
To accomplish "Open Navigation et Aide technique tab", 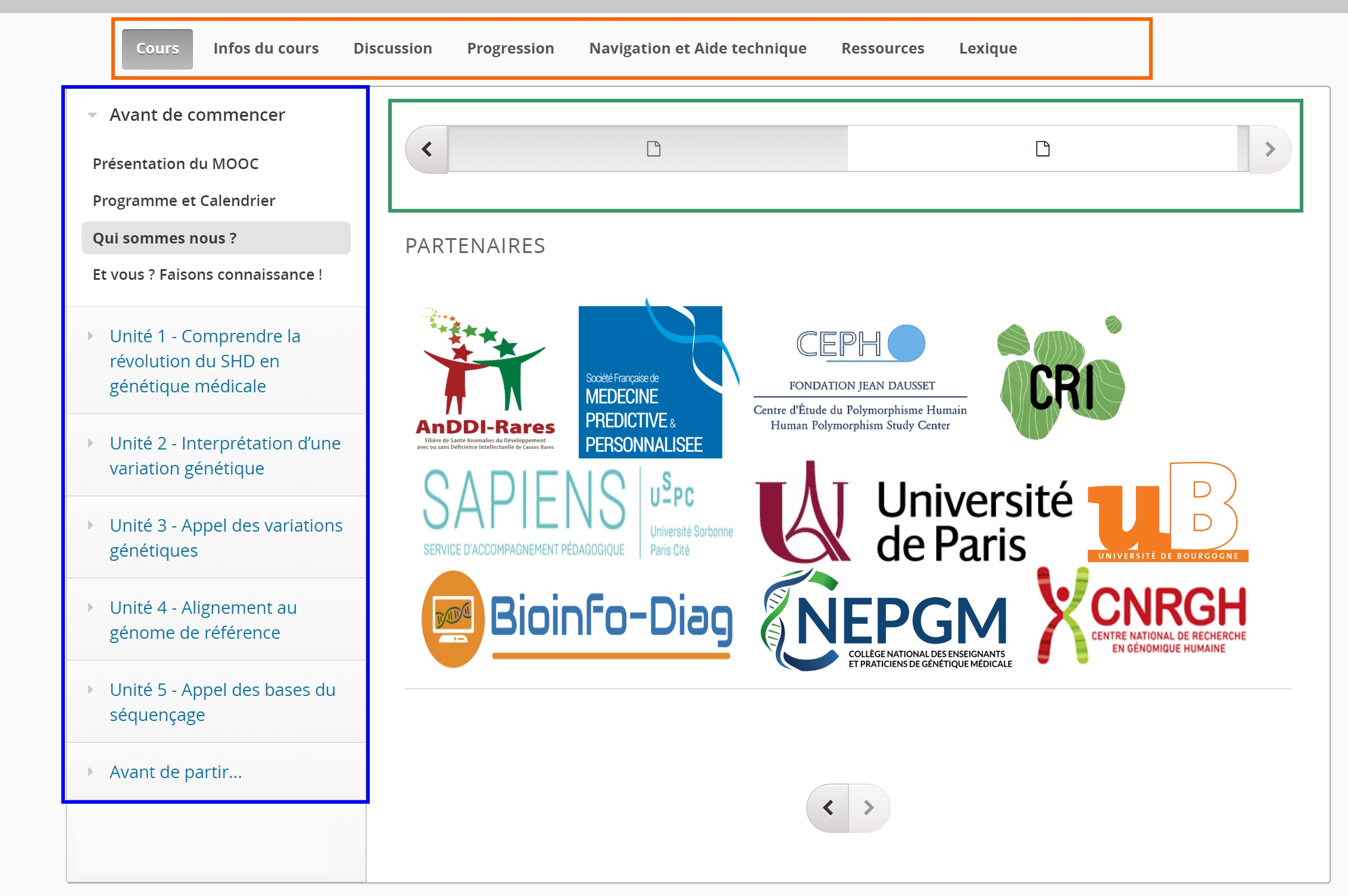I will [x=698, y=49].
